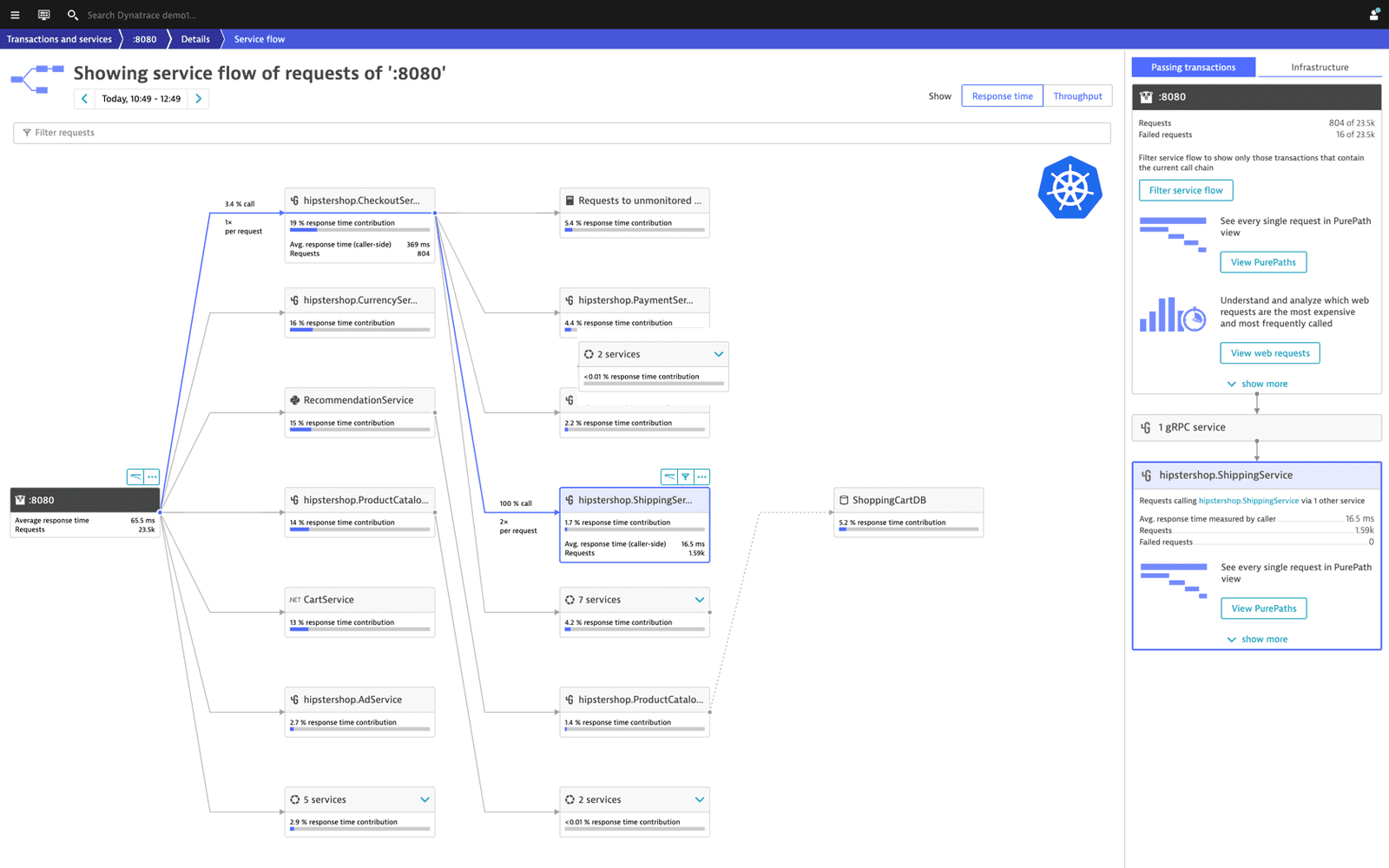Click the 1 gRPC service icon in right panel
The width and height of the screenshot is (1389, 868).
[x=1146, y=427]
